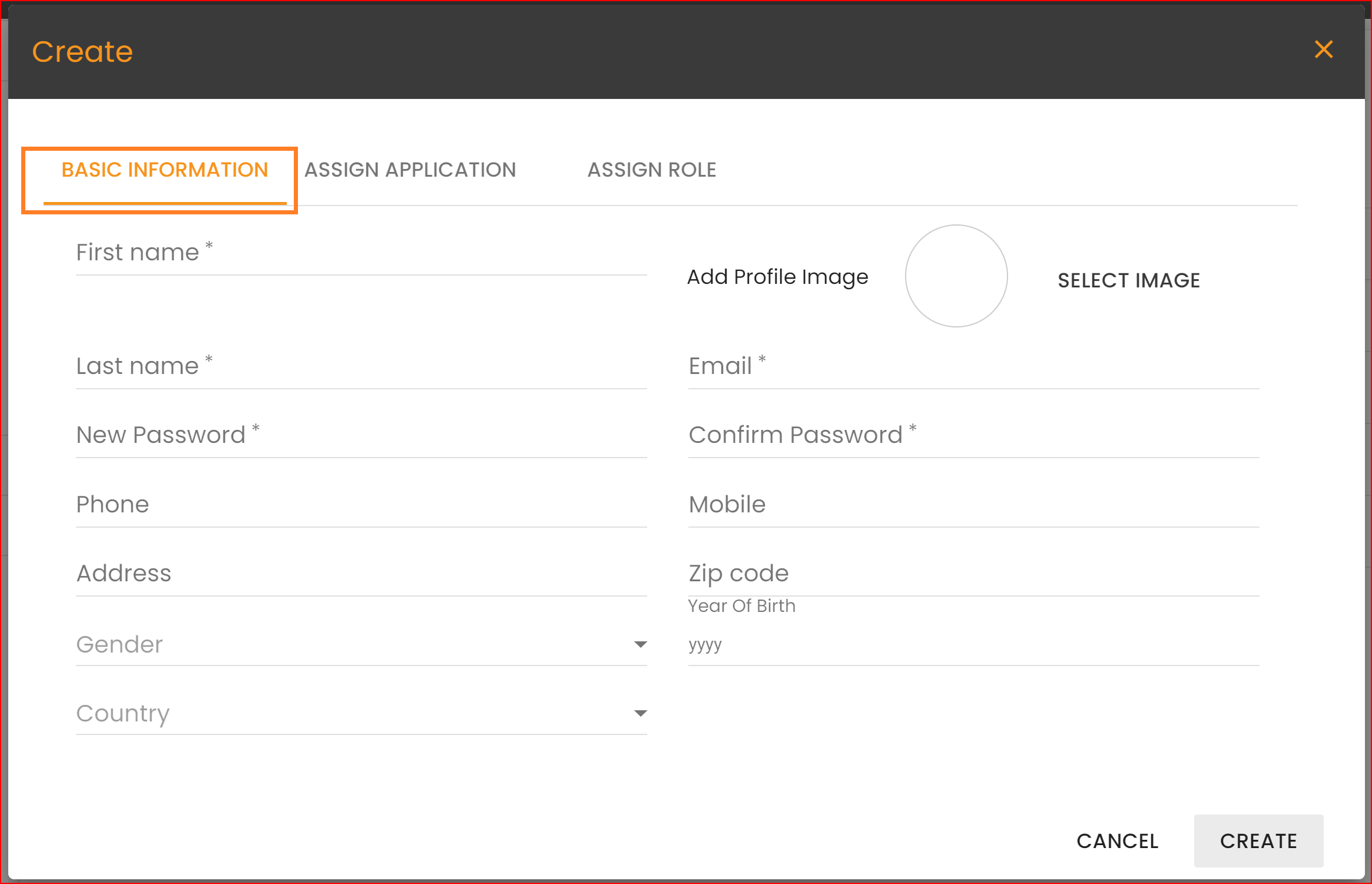Click the circular profile image placeholder
This screenshot has width=1372, height=884.
(x=956, y=276)
